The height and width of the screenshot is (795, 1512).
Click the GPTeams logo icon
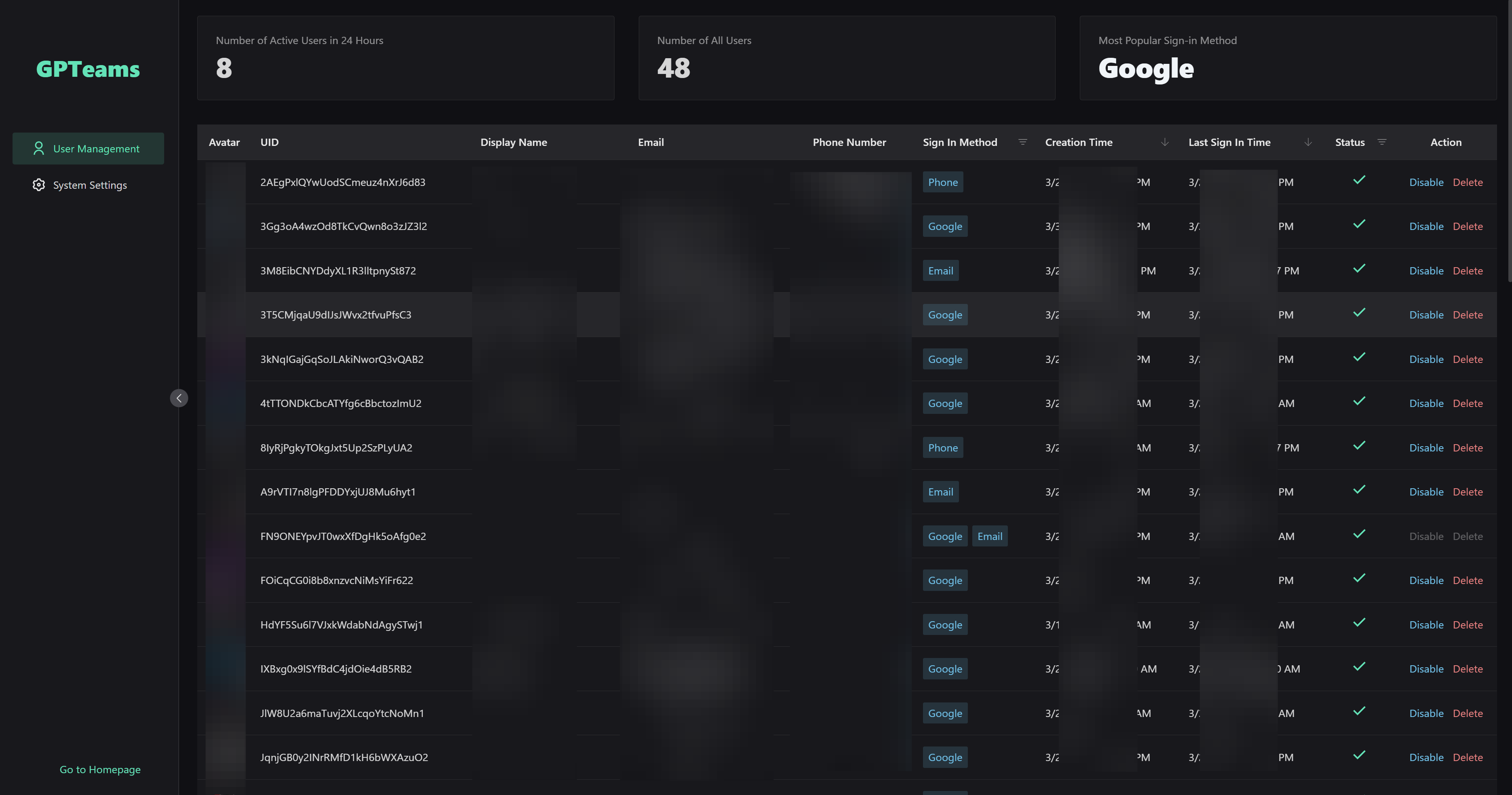pyautogui.click(x=88, y=67)
